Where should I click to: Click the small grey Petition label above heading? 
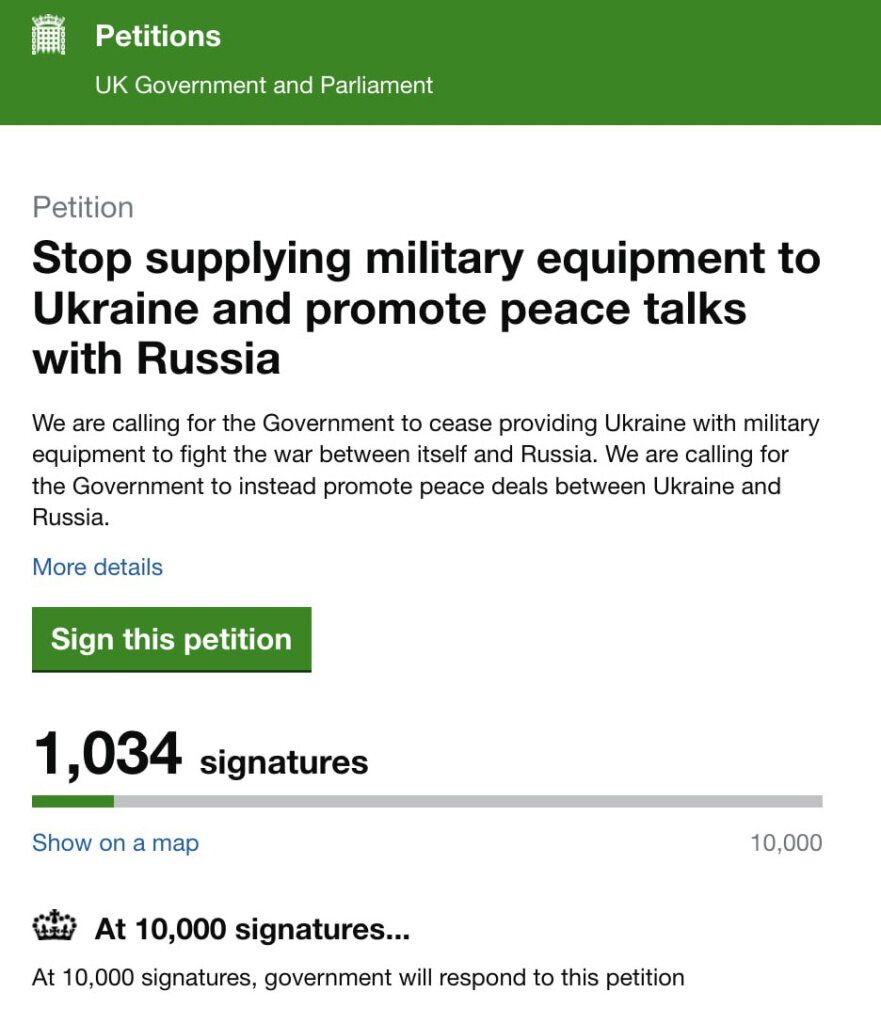coord(83,207)
